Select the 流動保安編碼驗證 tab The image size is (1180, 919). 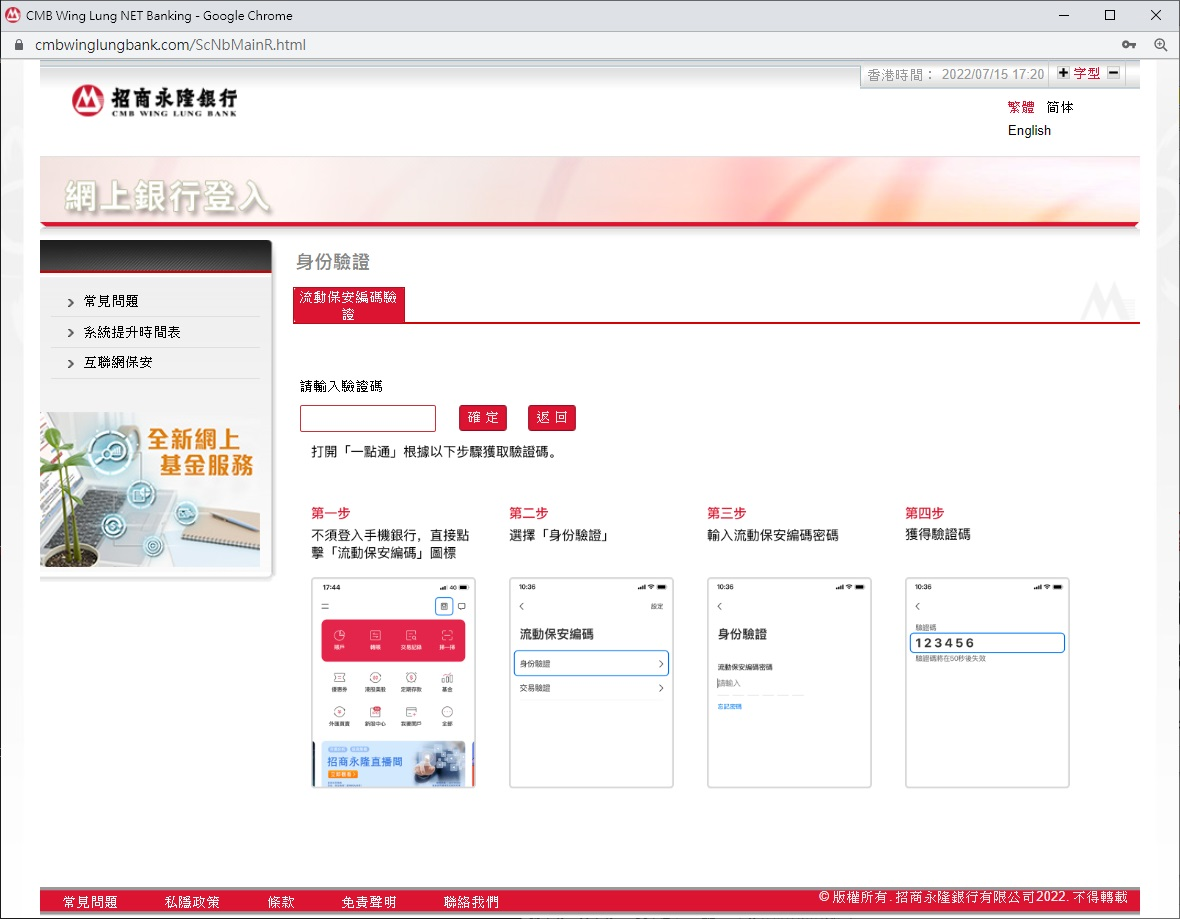pyautogui.click(x=348, y=305)
